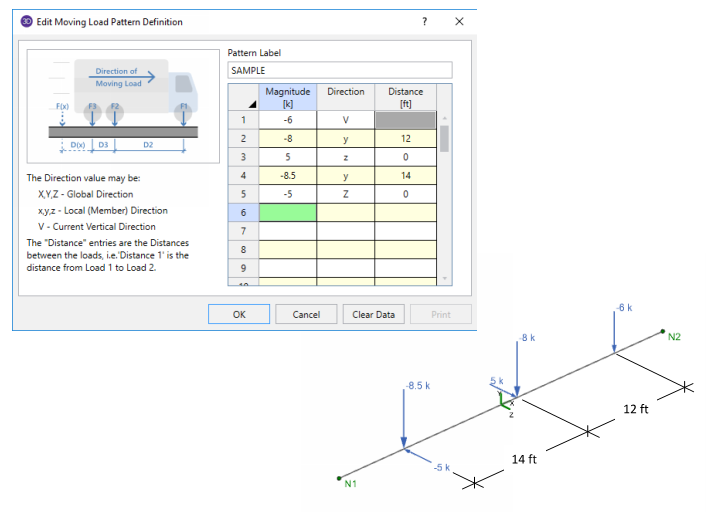Screen dimensions: 706x512
Task: Click the local axis symbol on the member
Action: click(x=505, y=401)
